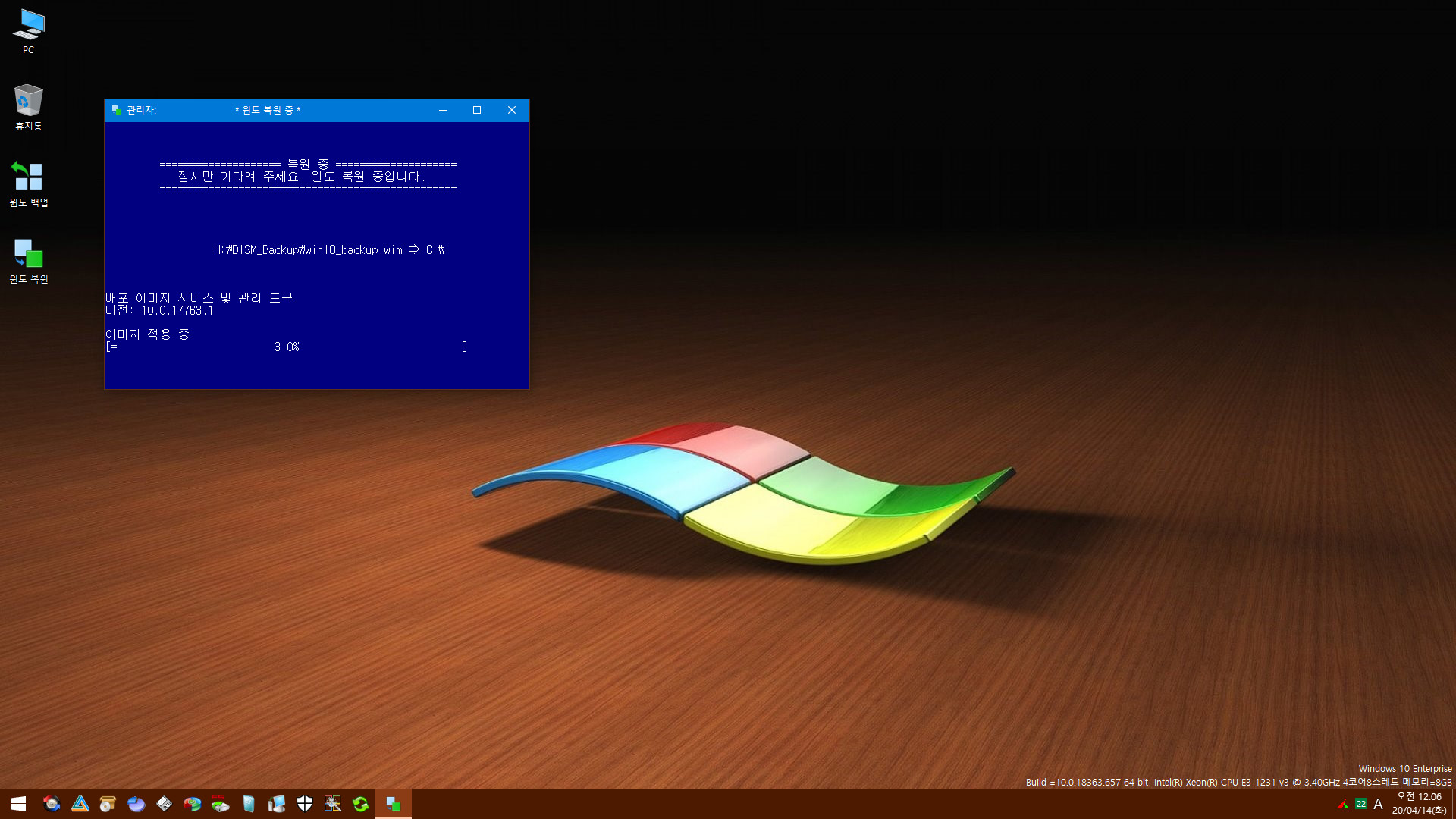This screenshot has height=819, width=1456.
Task: Open the cardboard box with disc taskbar icon
Action: 108,804
